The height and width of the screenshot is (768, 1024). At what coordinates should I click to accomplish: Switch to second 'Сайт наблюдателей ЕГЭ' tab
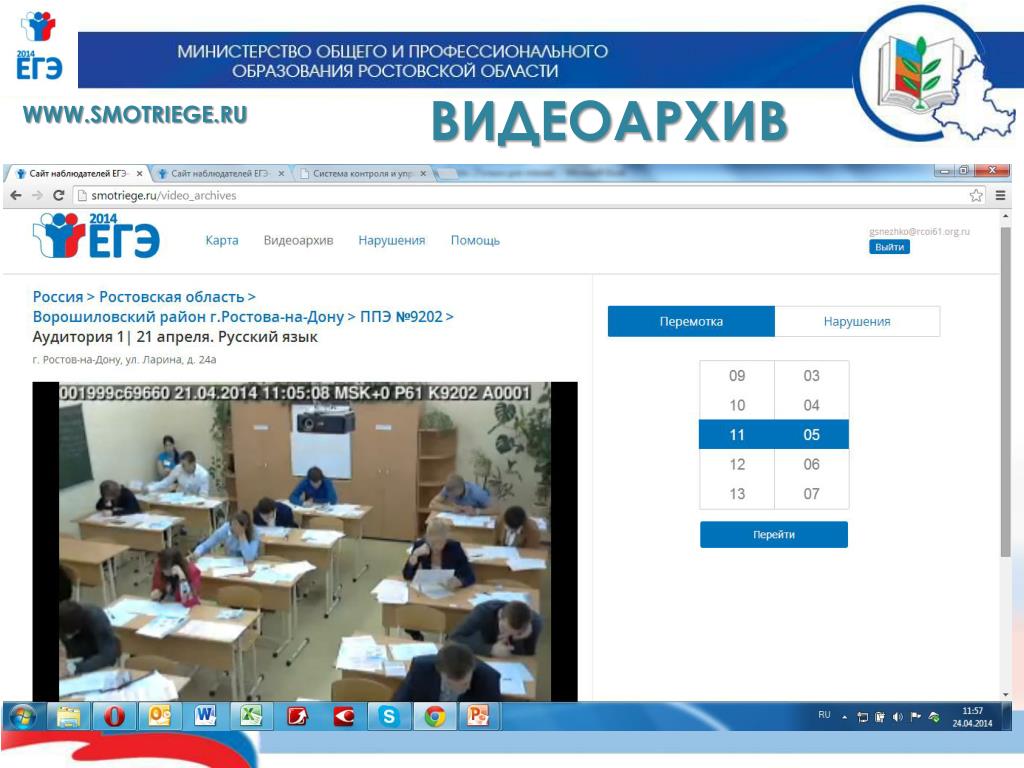coord(221,174)
